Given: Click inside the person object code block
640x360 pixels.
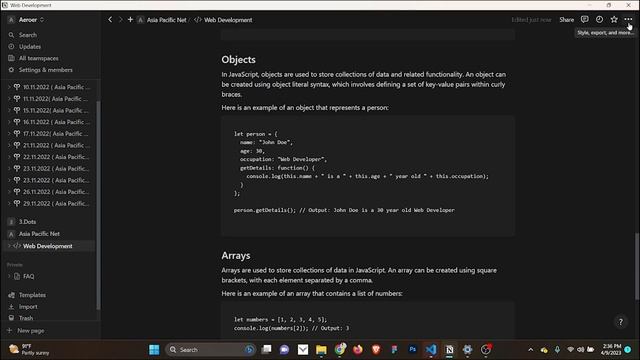Looking at the screenshot, I should 368,176.
